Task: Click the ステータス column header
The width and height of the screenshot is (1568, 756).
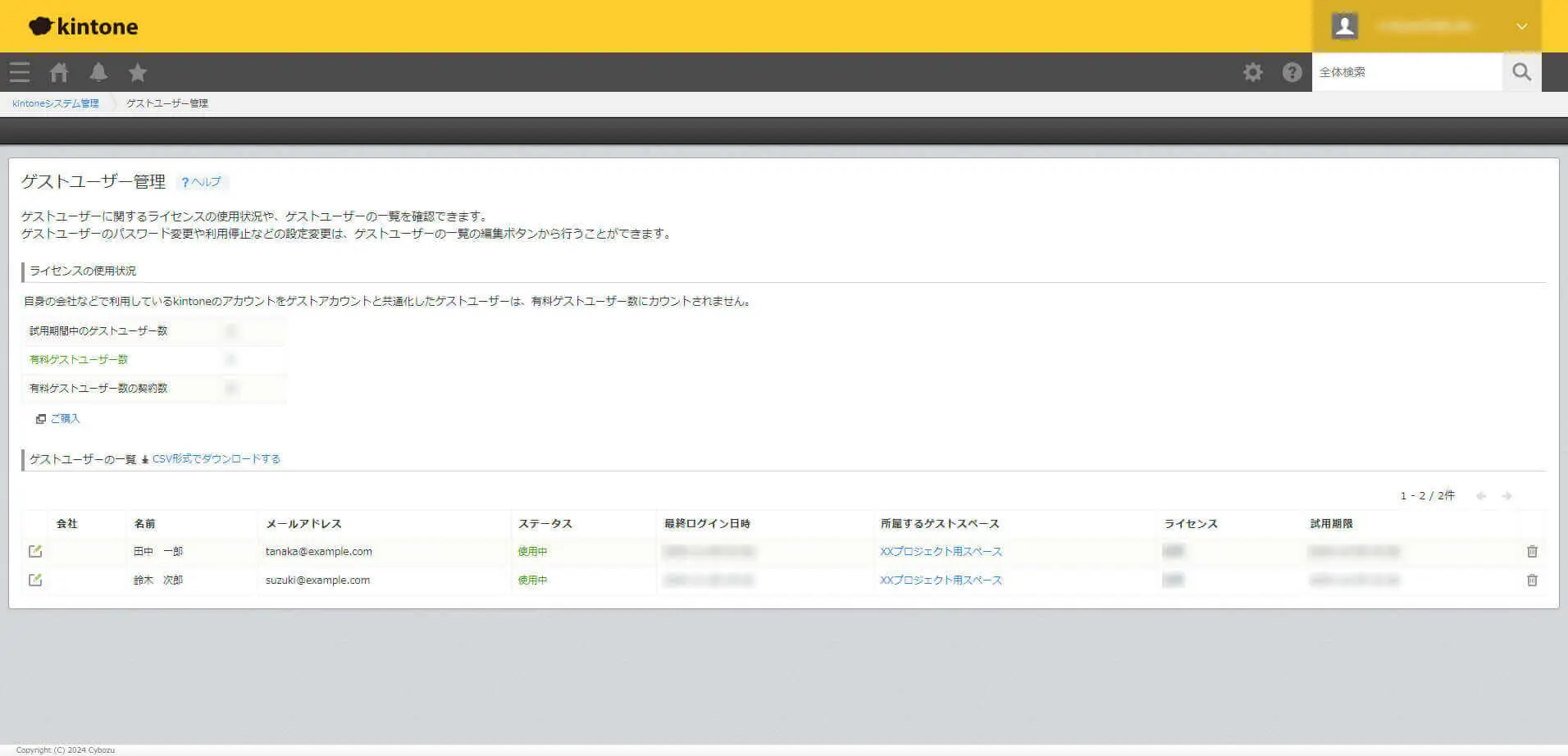Action: tap(545, 523)
